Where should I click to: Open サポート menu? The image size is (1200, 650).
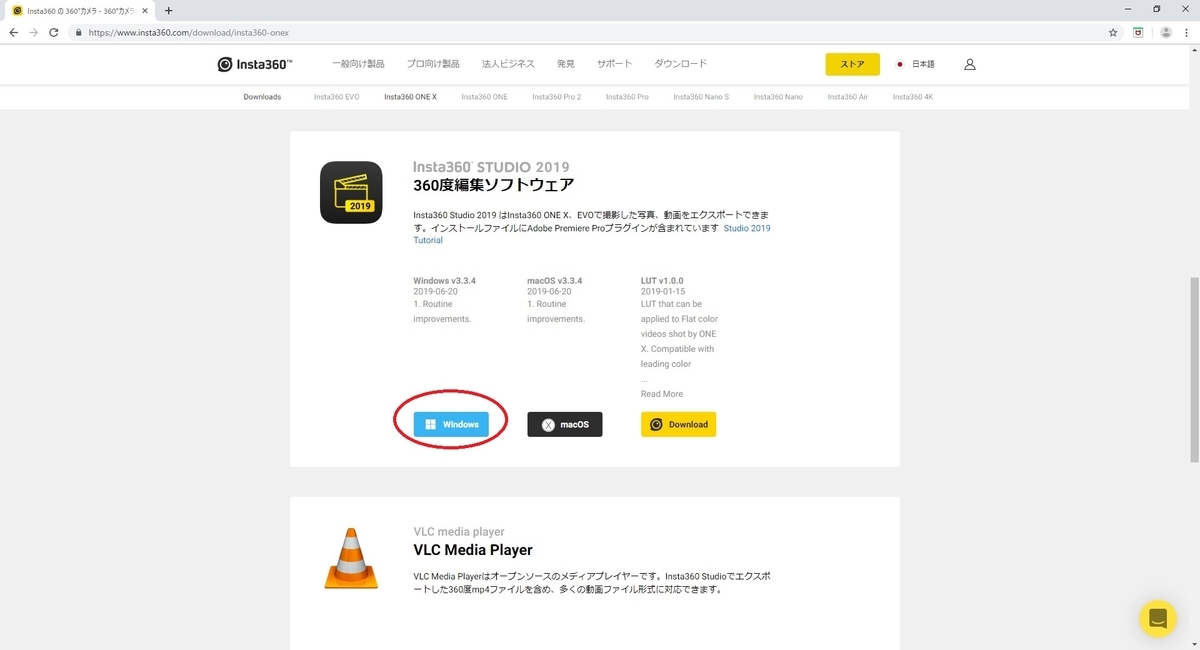[614, 64]
